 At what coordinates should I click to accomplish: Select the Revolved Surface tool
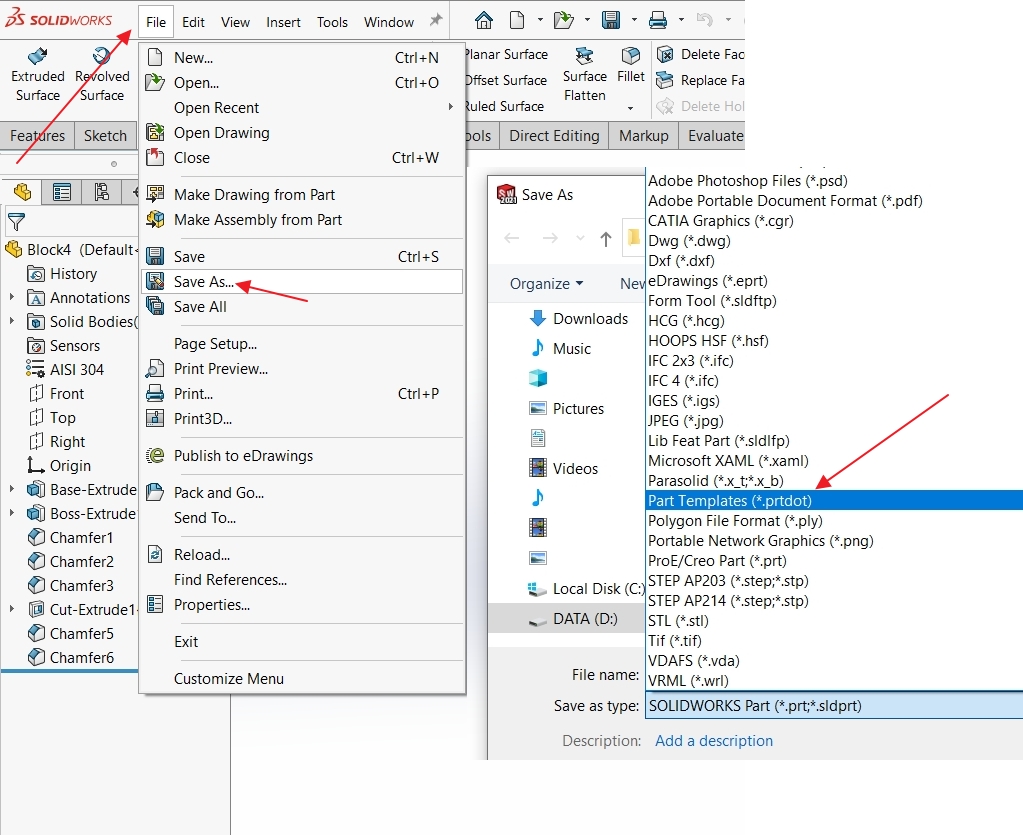tap(102, 74)
